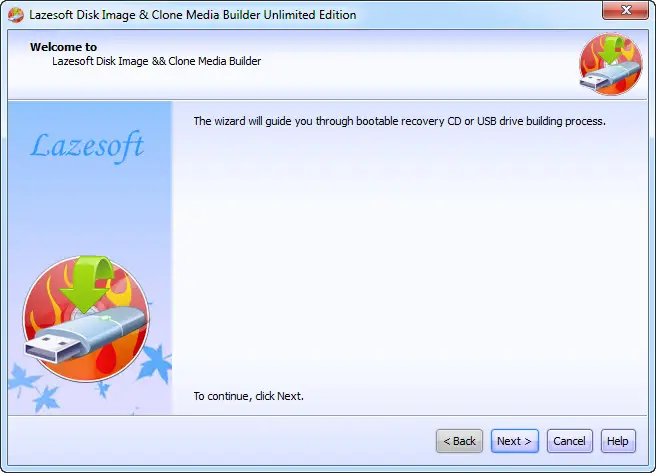
Task: Click the USB flame icon in header
Action: 610,64
